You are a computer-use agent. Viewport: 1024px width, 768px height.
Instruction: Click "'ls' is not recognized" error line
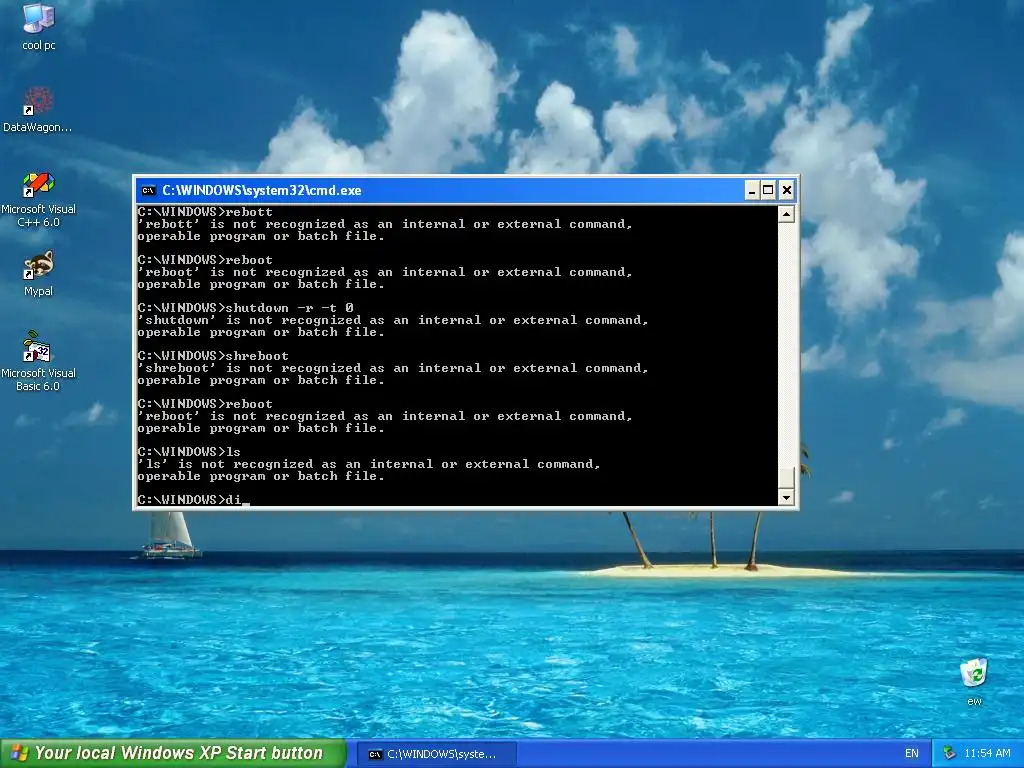tap(369, 464)
